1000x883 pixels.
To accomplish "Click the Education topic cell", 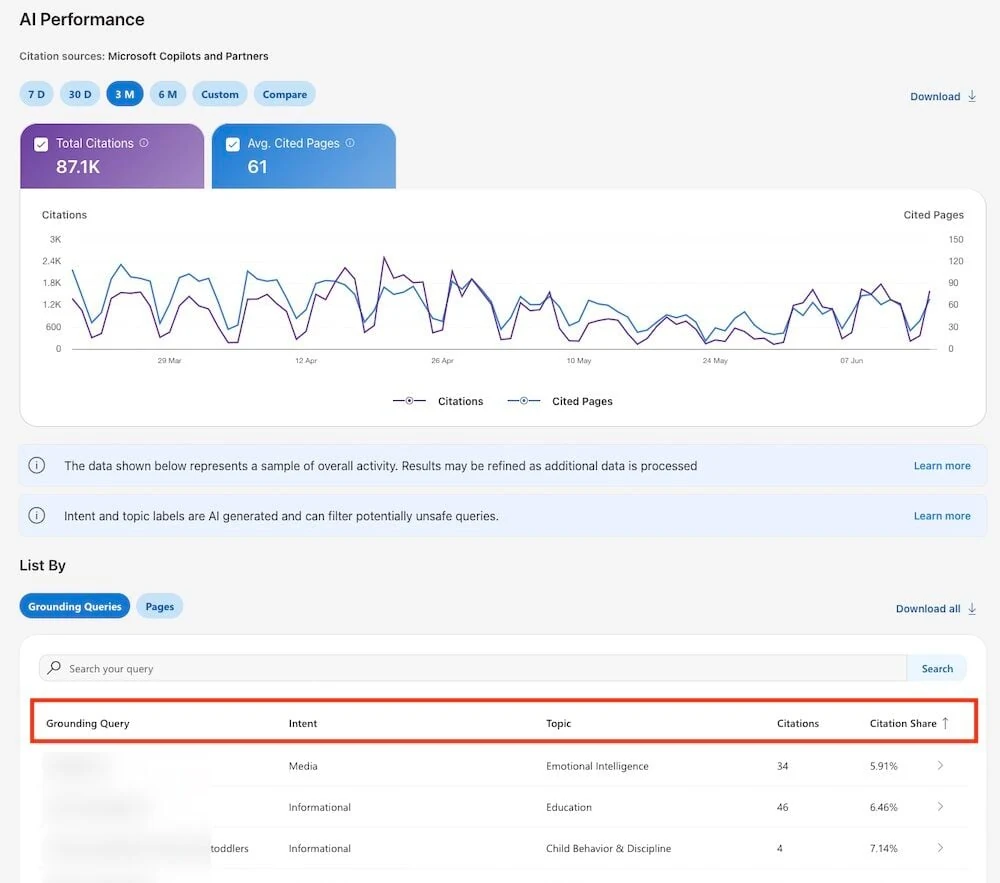I will (x=568, y=807).
